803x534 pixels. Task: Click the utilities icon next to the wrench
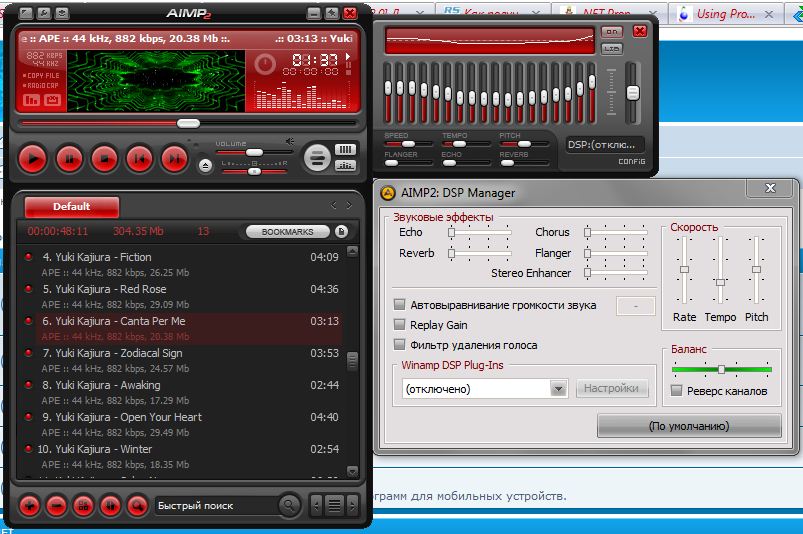62,13
